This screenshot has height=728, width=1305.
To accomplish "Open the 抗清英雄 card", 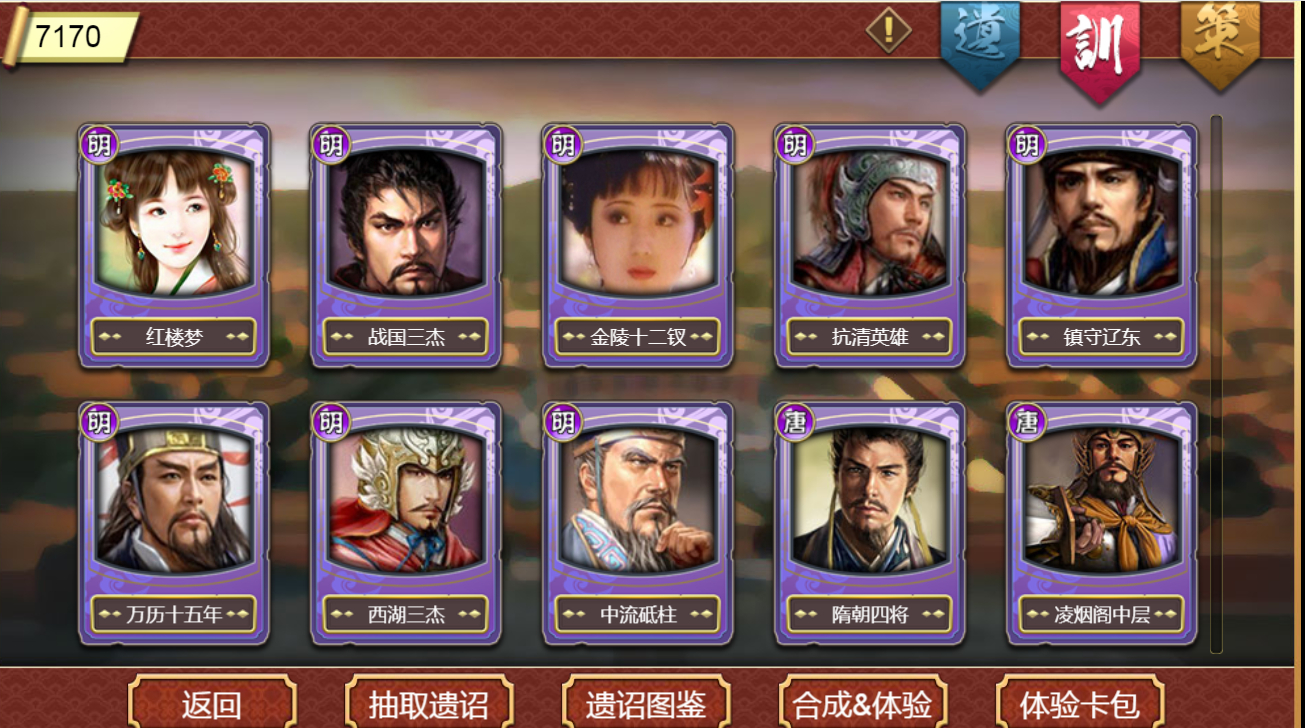I will 870,246.
